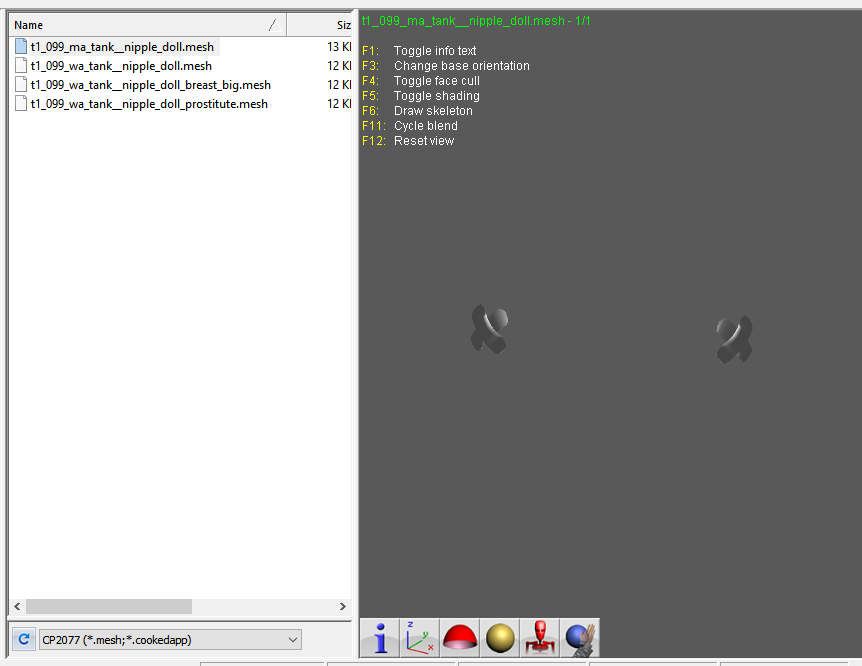Sort files by the Name column header
862x666 pixels.
coord(147,25)
